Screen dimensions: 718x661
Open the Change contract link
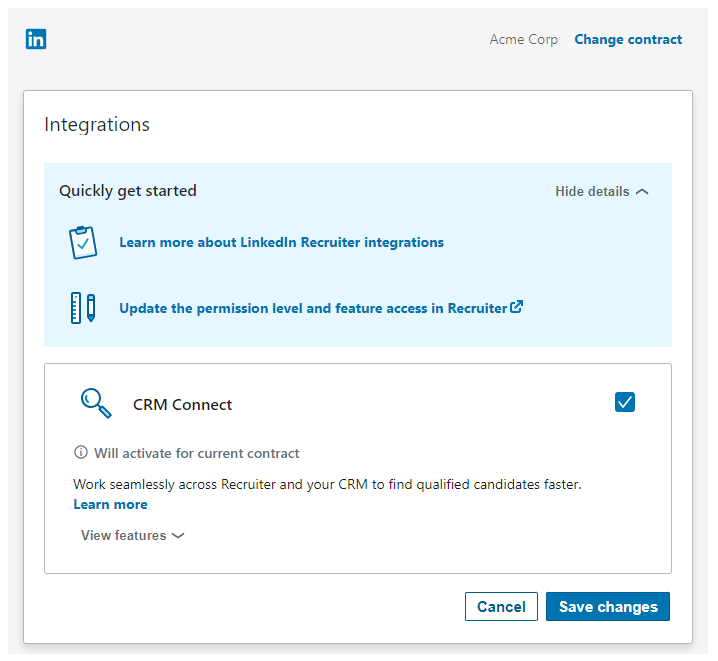[x=628, y=39]
